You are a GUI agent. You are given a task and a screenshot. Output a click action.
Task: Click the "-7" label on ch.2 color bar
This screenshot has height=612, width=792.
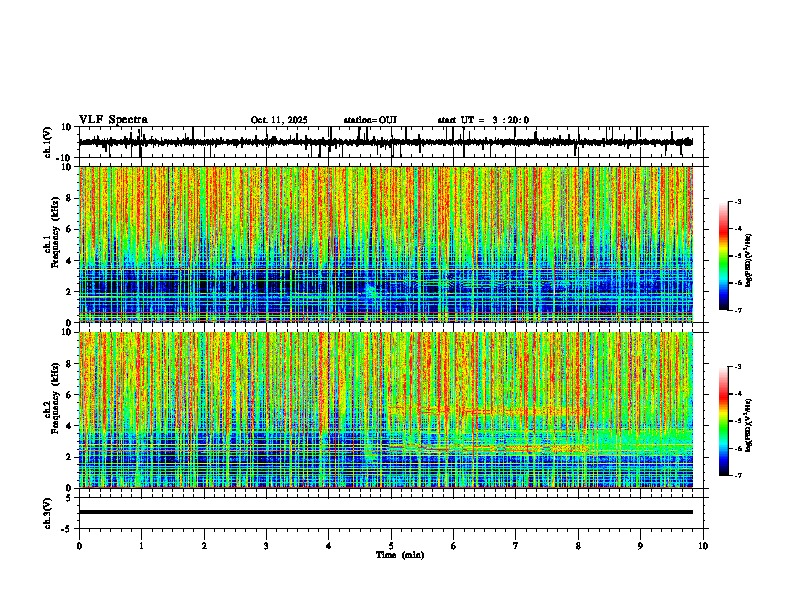[738, 476]
